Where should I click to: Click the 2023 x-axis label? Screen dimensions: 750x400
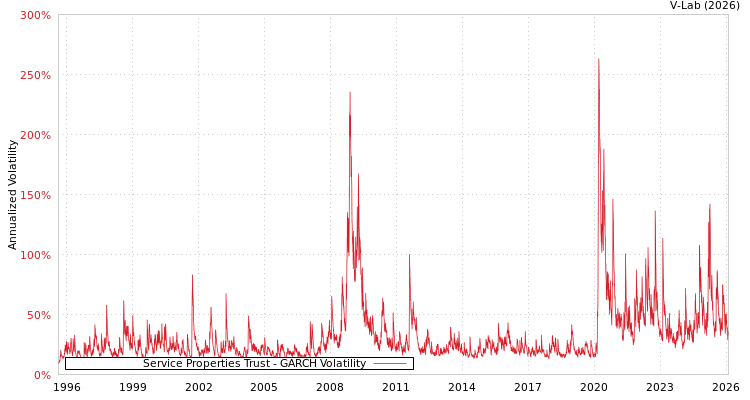[x=660, y=387]
